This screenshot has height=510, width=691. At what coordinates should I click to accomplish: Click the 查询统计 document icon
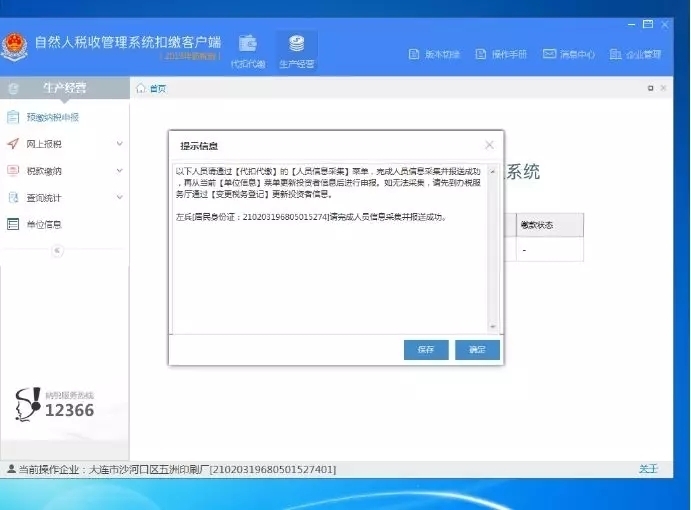click(13, 197)
